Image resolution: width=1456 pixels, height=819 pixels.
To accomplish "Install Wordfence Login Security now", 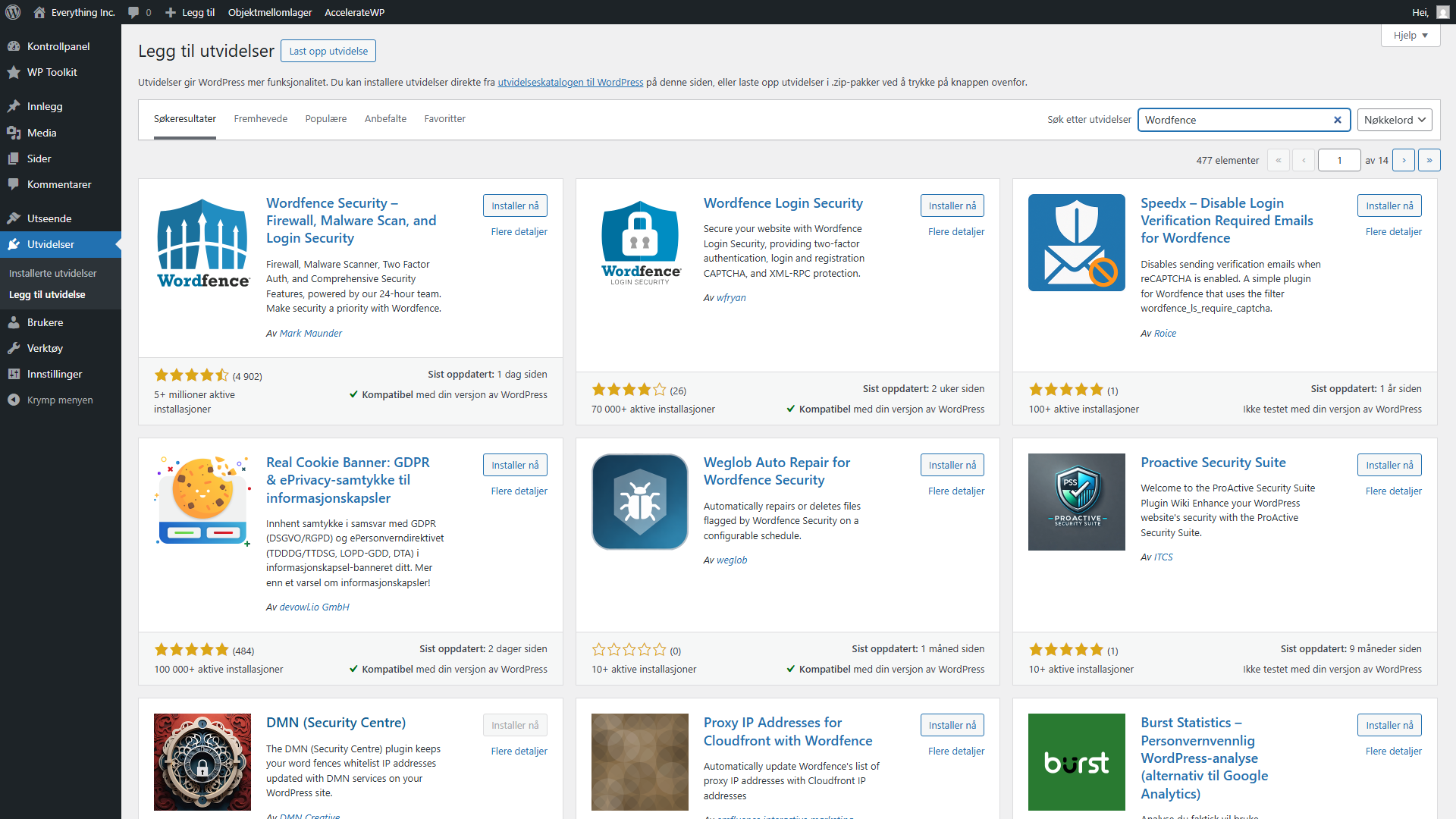I will tap(952, 206).
